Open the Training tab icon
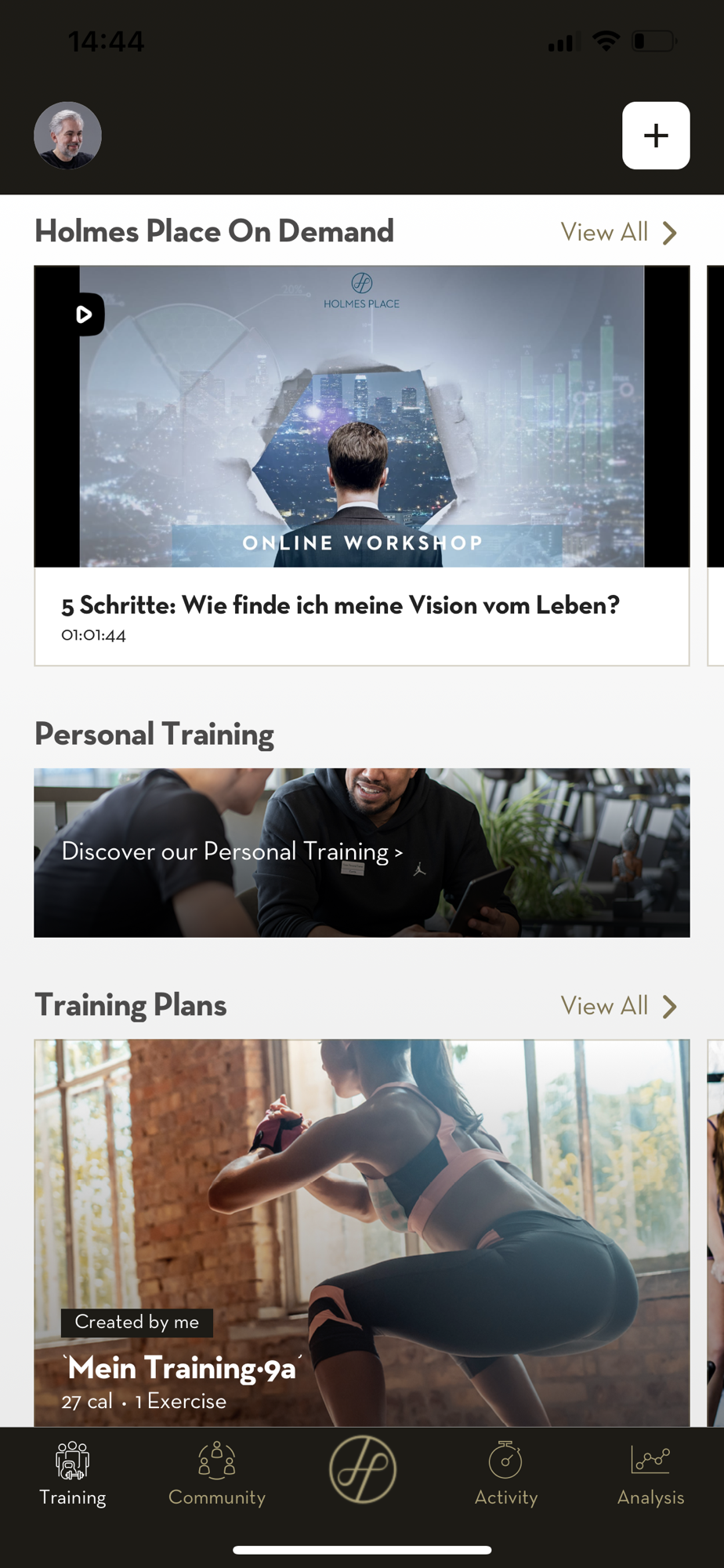 pyautogui.click(x=73, y=1459)
